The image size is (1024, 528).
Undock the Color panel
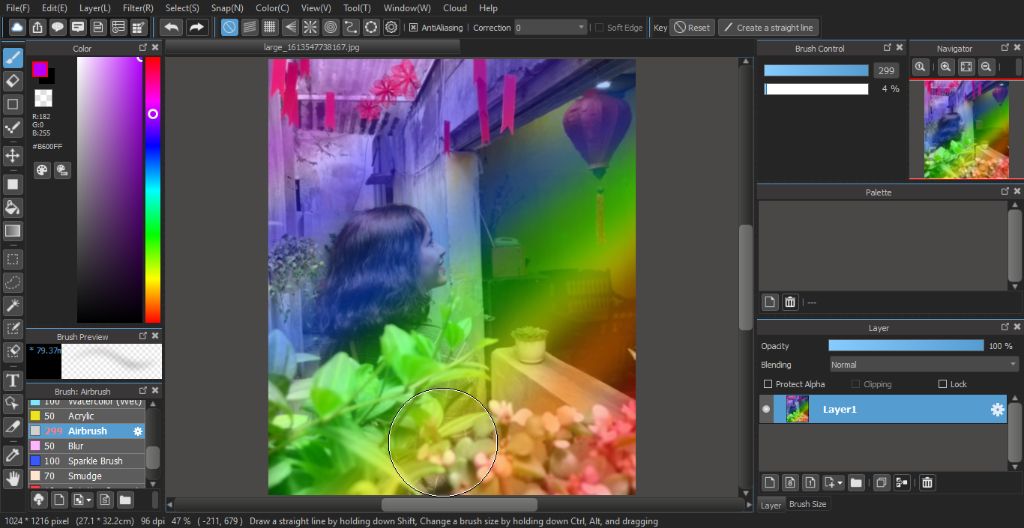[x=142, y=48]
